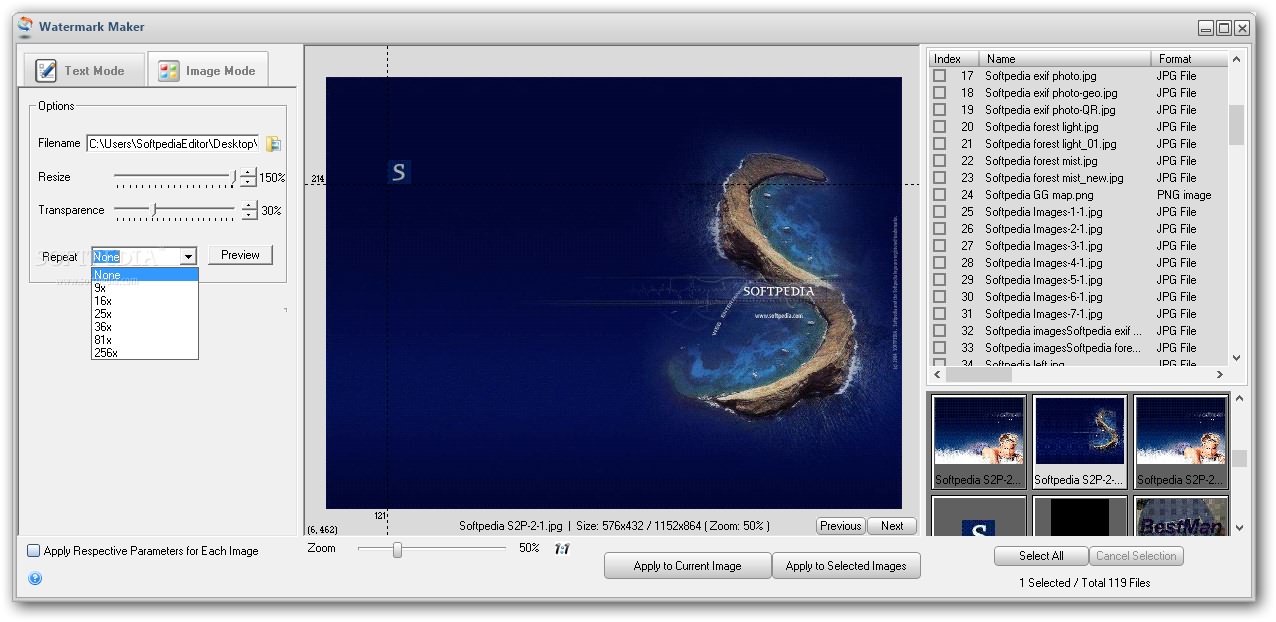Viewport: 1276px width, 622px height.
Task: Check the box for Softpedia GG map.png
Action: click(x=940, y=195)
